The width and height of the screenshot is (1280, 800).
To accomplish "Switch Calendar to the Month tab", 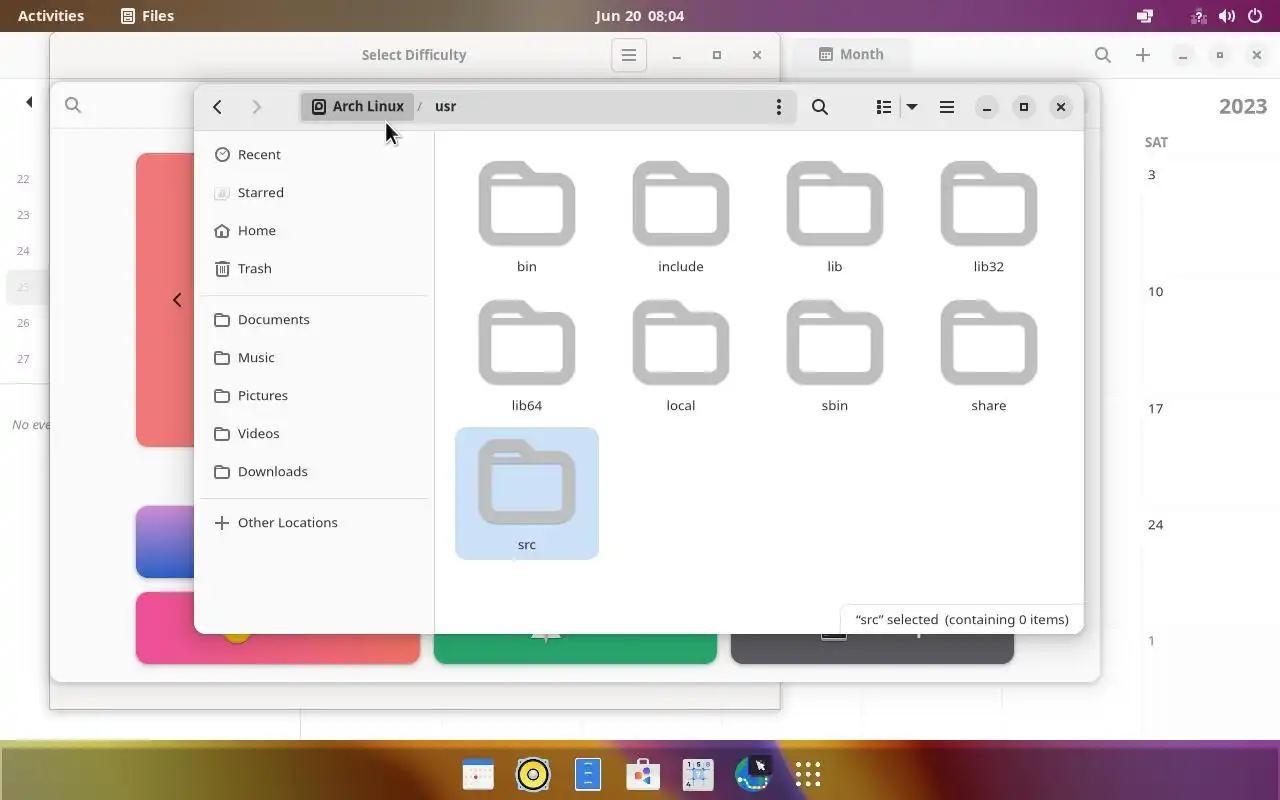I will (851, 54).
